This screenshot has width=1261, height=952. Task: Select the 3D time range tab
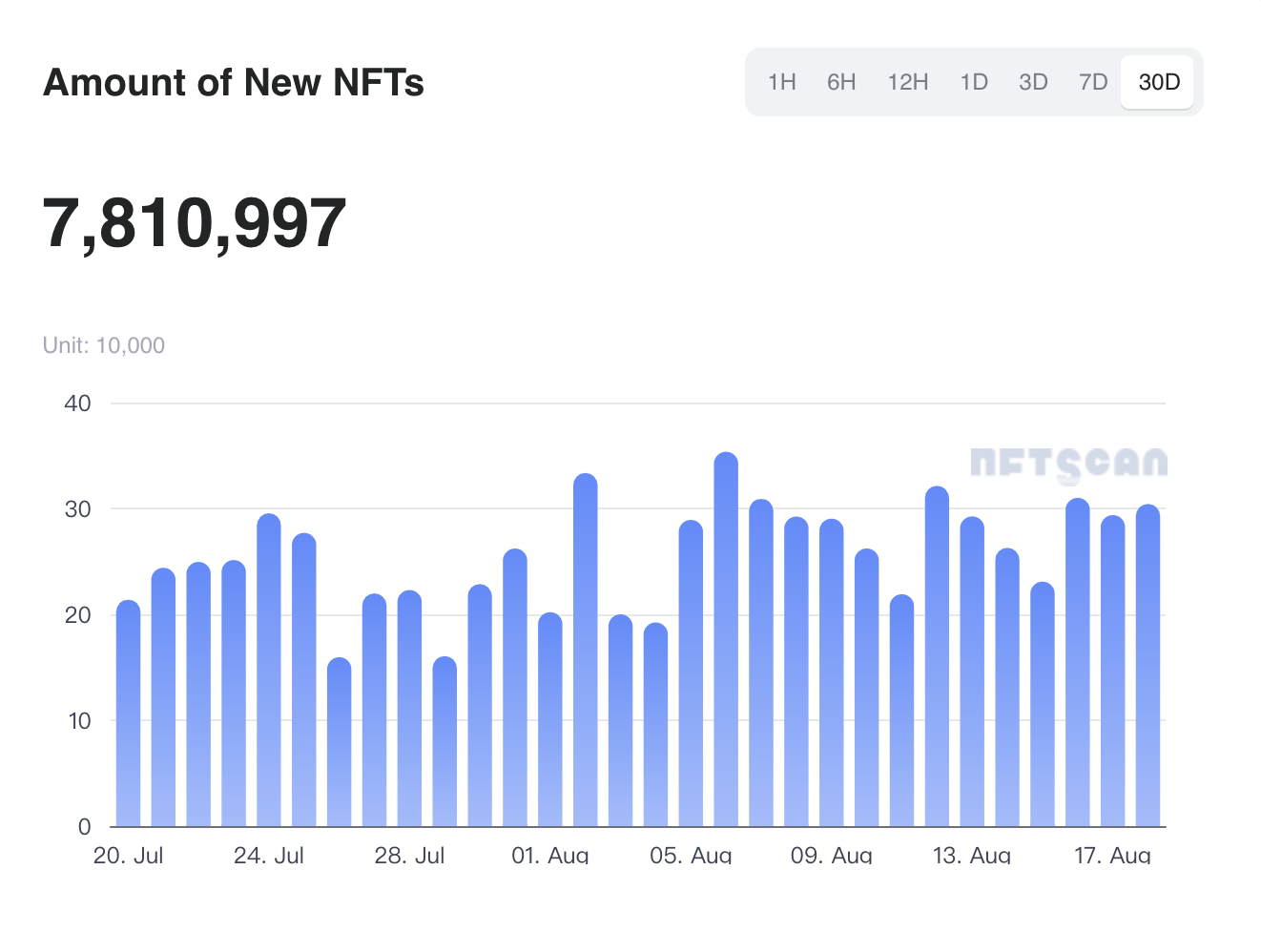tap(1033, 82)
